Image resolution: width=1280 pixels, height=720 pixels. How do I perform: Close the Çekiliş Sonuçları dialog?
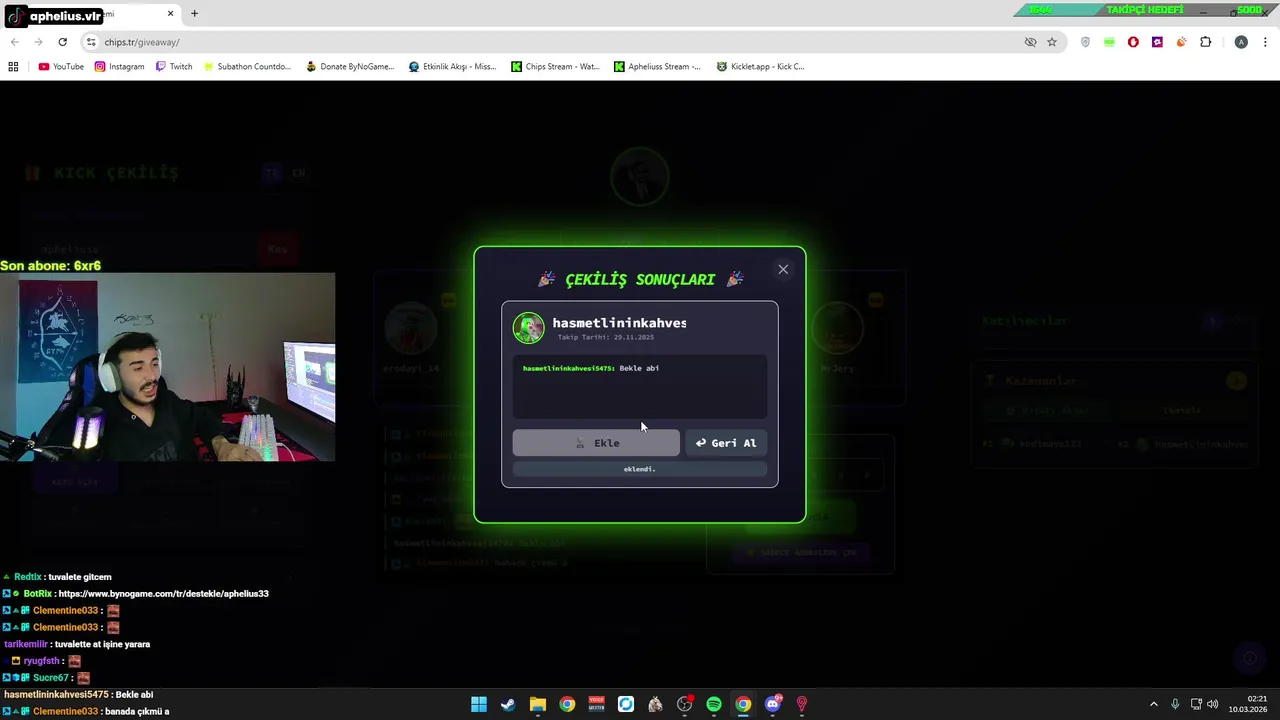(x=783, y=269)
